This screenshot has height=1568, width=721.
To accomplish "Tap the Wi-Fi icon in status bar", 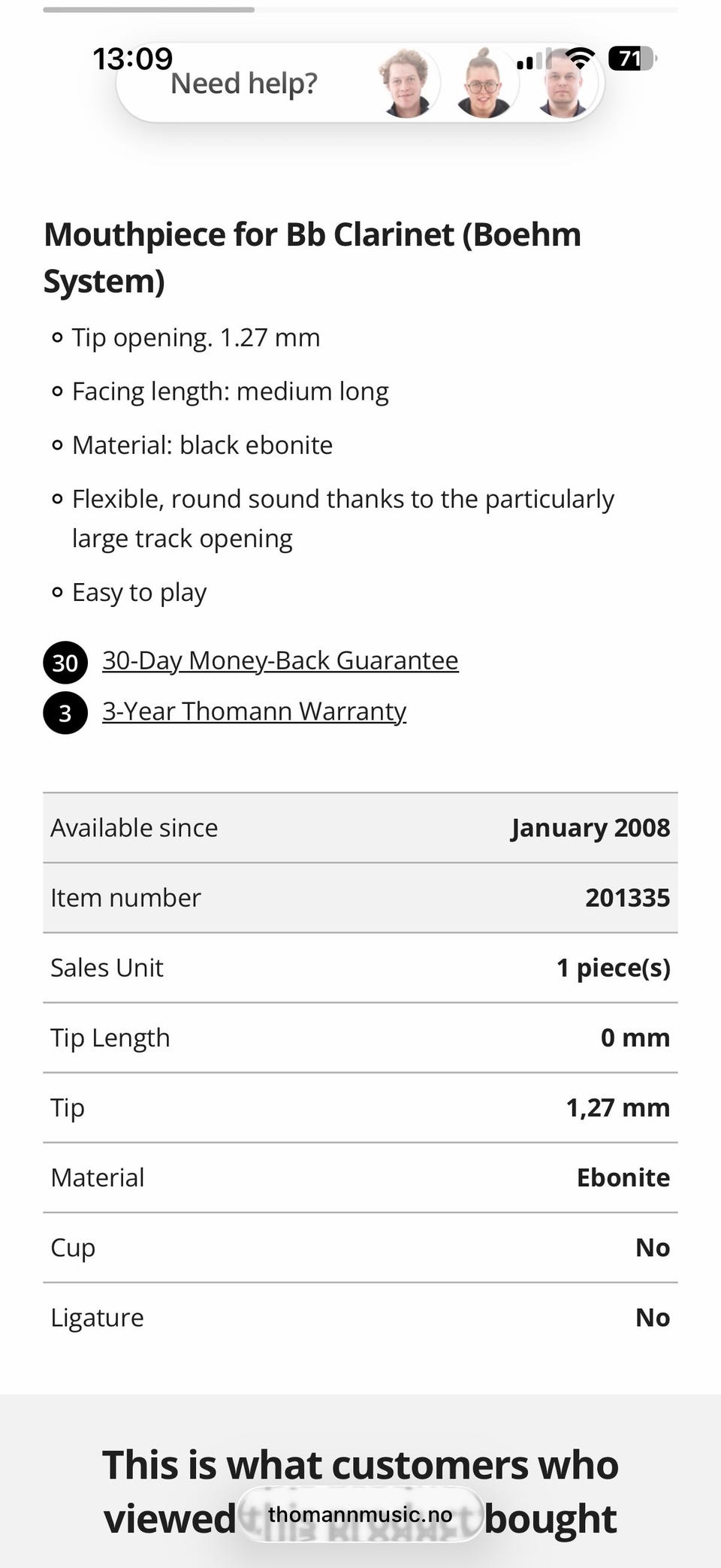I will tap(579, 58).
